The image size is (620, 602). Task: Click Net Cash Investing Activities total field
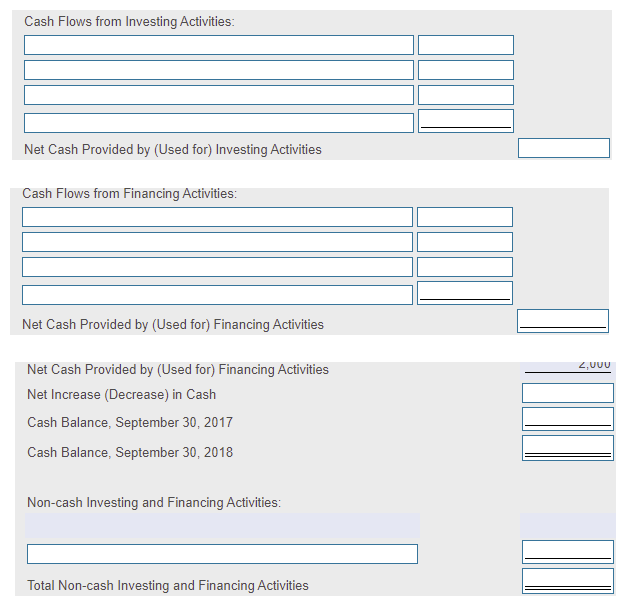click(564, 148)
